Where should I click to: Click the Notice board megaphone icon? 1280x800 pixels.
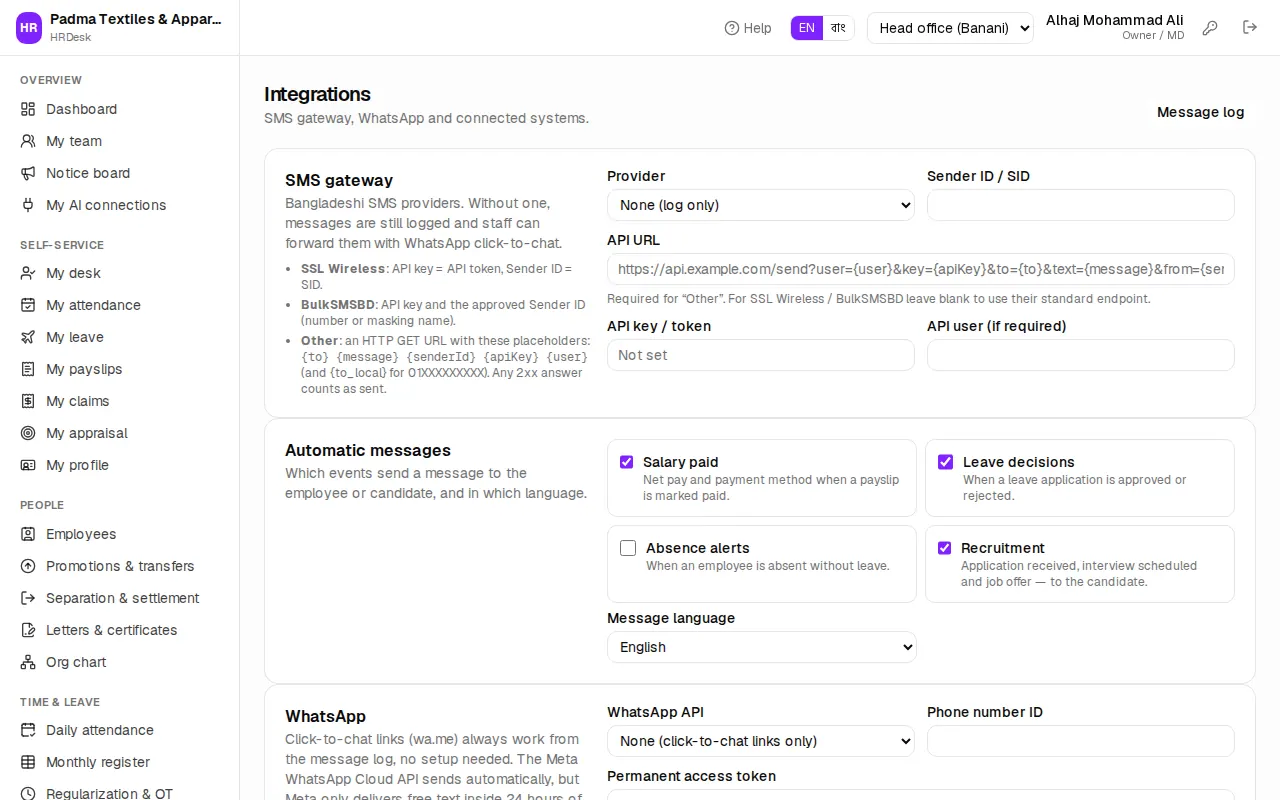tap(28, 173)
